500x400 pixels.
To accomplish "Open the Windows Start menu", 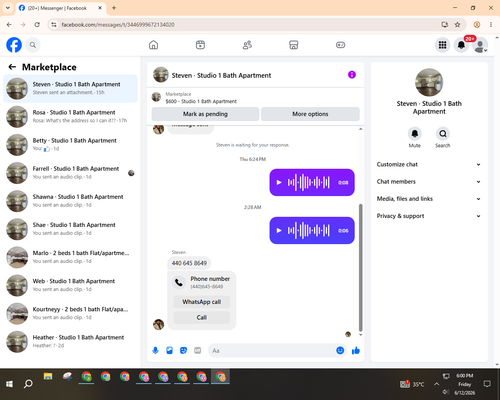I will tap(9, 384).
